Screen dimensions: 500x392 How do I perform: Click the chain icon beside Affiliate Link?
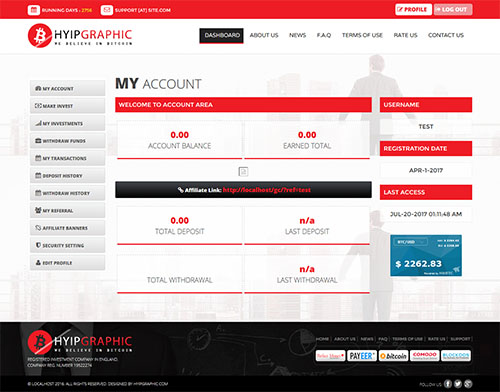[x=180, y=190]
